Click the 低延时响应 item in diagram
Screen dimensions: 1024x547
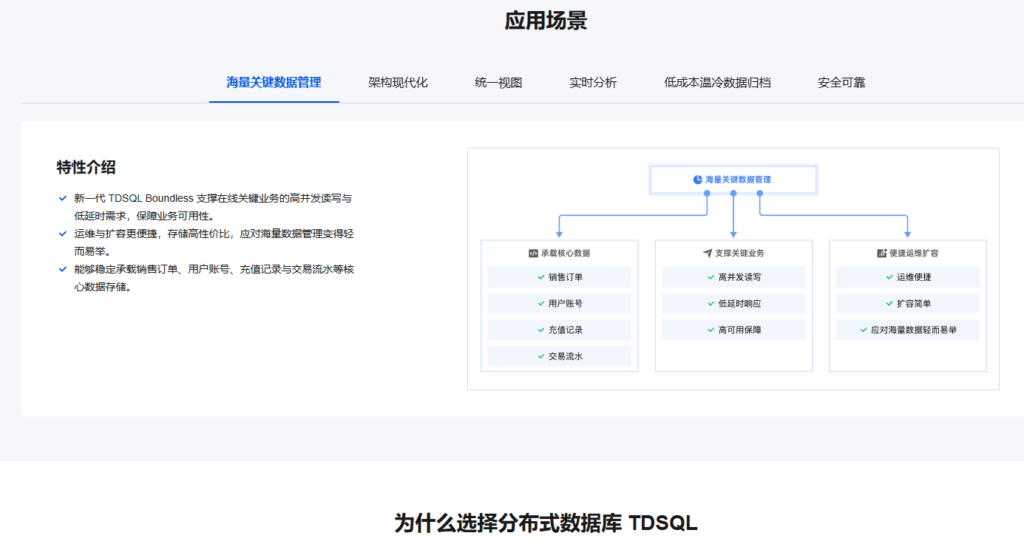tap(733, 304)
